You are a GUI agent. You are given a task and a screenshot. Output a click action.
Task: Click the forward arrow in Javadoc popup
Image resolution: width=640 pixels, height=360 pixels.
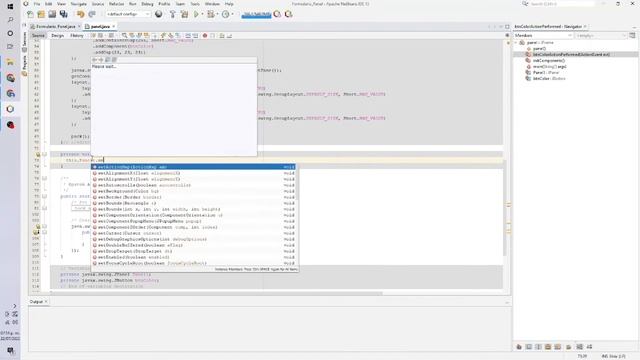click(x=101, y=60)
